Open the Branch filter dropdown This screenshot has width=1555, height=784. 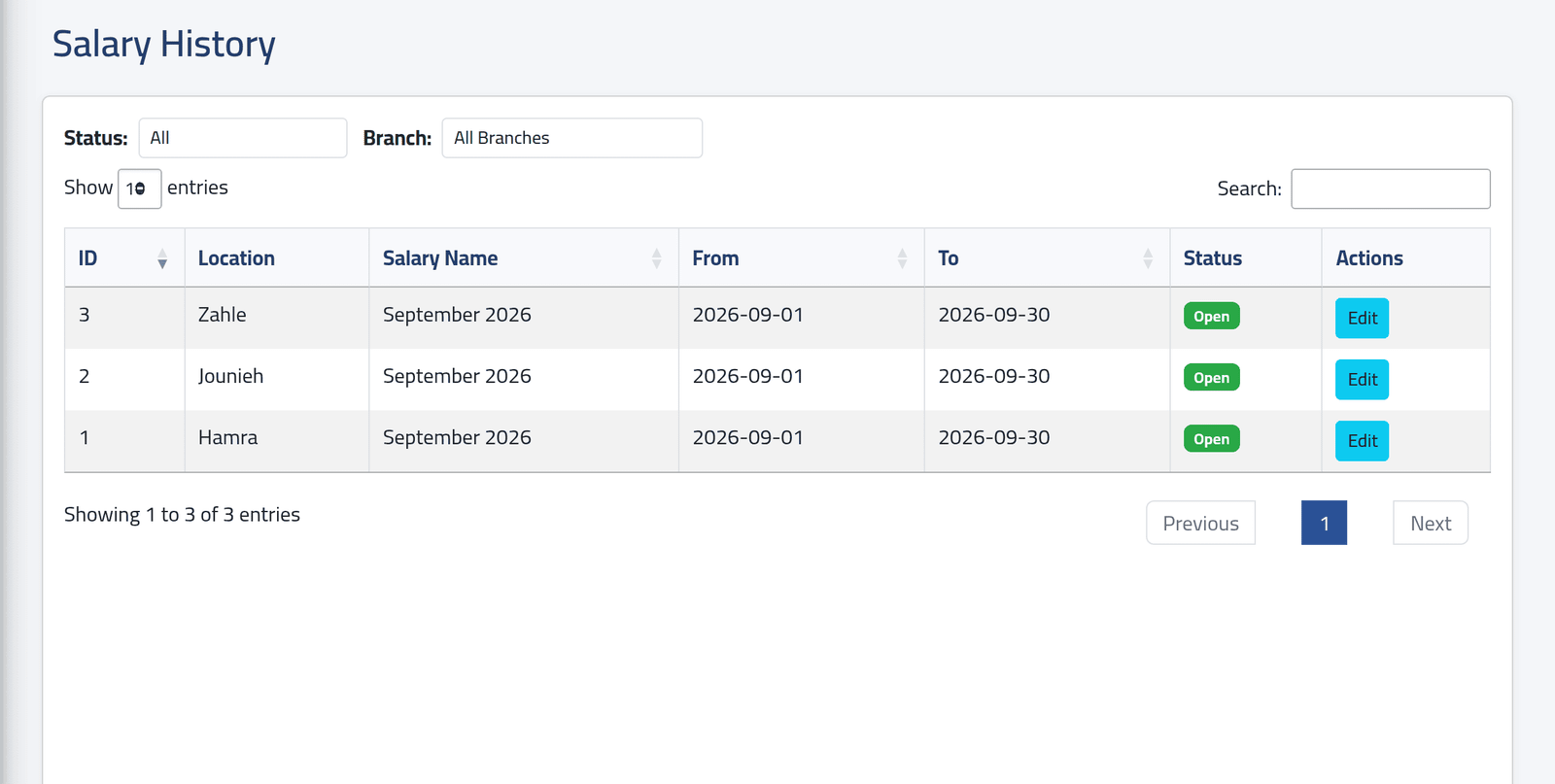point(572,138)
